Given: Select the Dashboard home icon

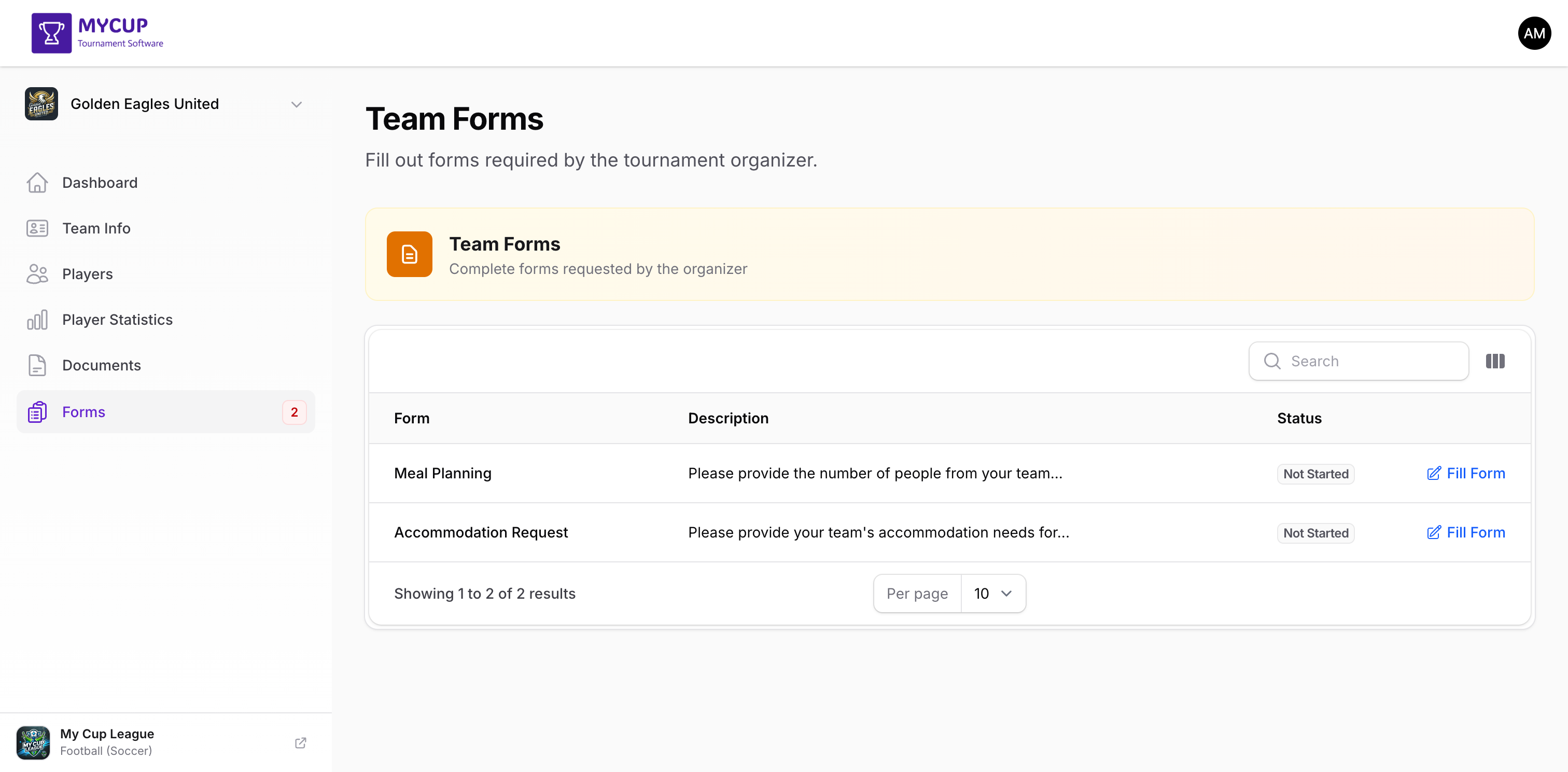Looking at the screenshot, I should (x=37, y=183).
